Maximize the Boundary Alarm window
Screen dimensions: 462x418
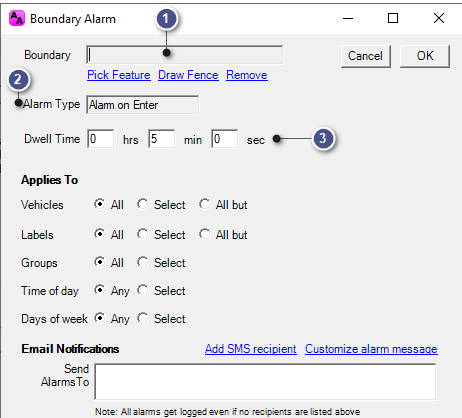point(393,18)
